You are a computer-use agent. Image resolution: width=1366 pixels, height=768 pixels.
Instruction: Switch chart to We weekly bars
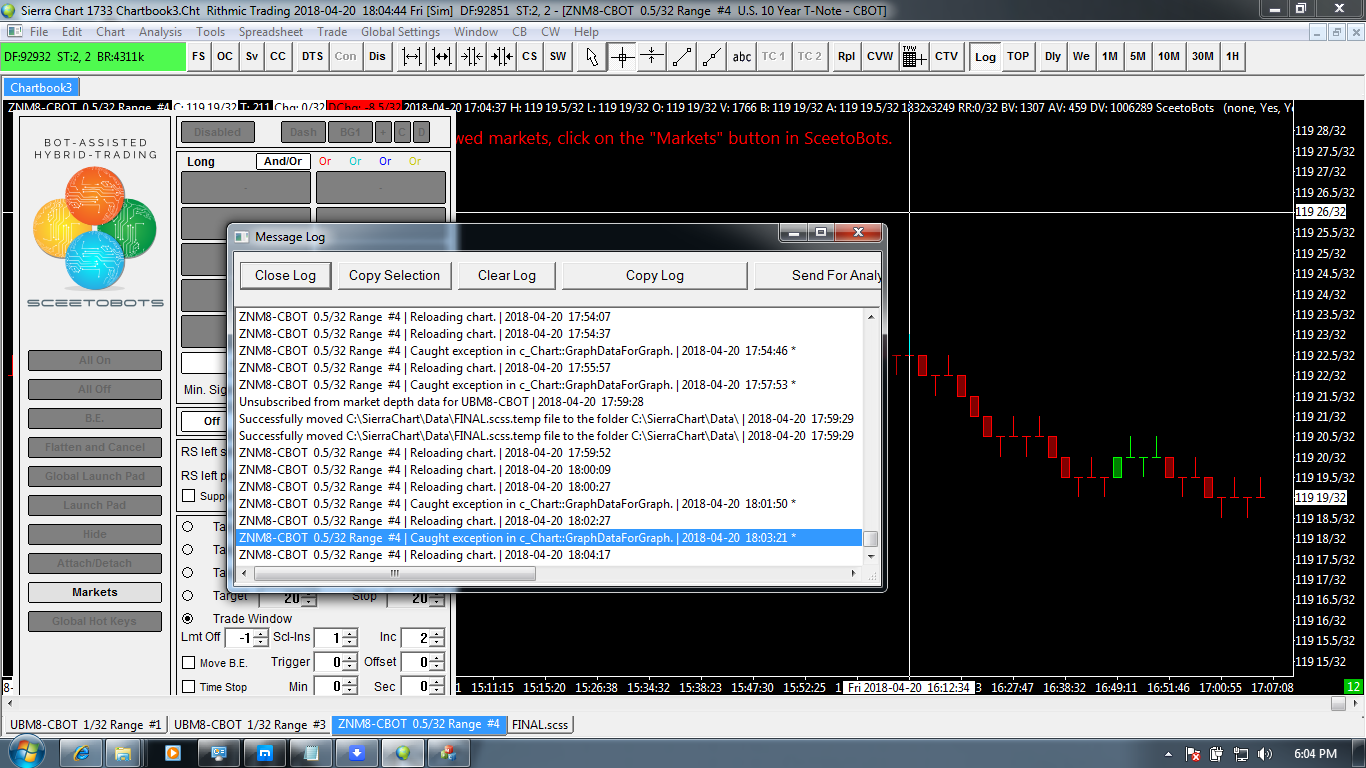click(1081, 57)
